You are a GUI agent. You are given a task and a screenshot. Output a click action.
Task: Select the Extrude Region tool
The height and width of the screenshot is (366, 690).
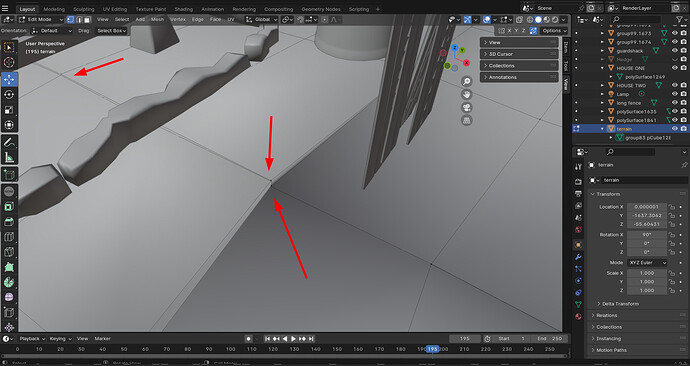9,191
